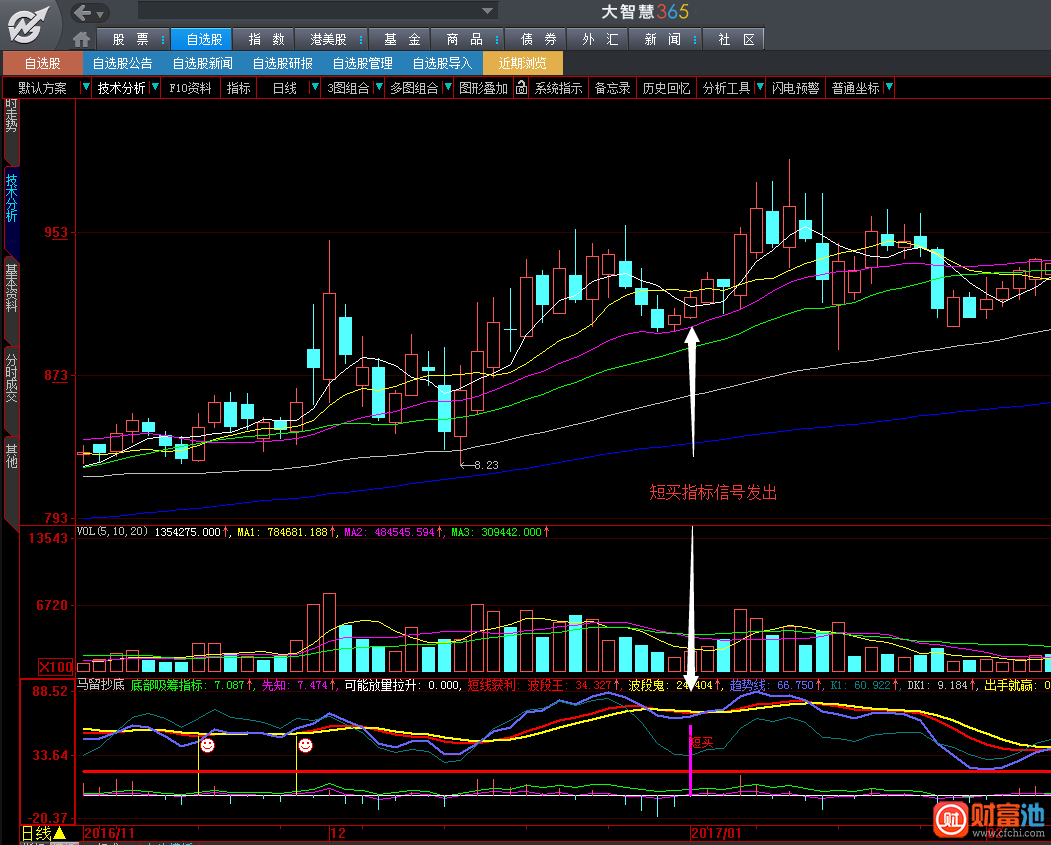Expand the 分析工具 dropdown arrow
Image resolution: width=1051 pixels, height=845 pixels.
click(759, 87)
